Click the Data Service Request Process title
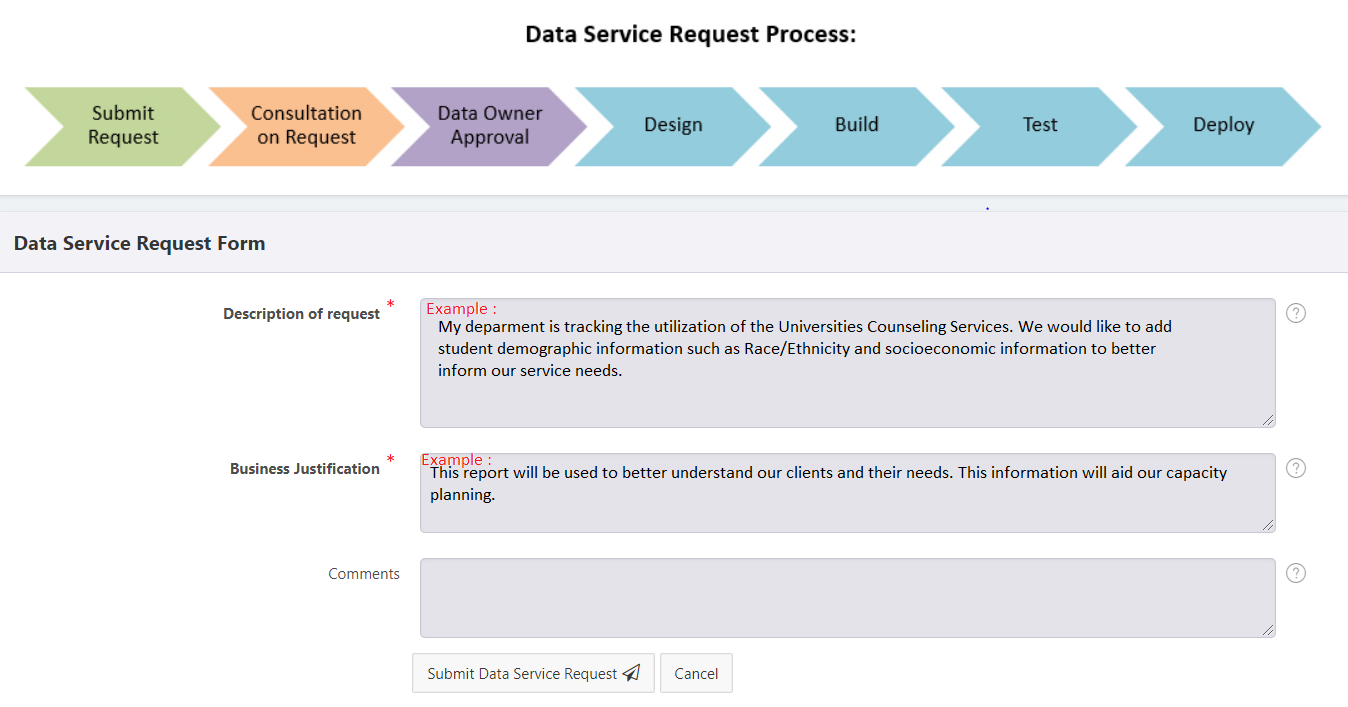 pyautogui.click(x=691, y=35)
